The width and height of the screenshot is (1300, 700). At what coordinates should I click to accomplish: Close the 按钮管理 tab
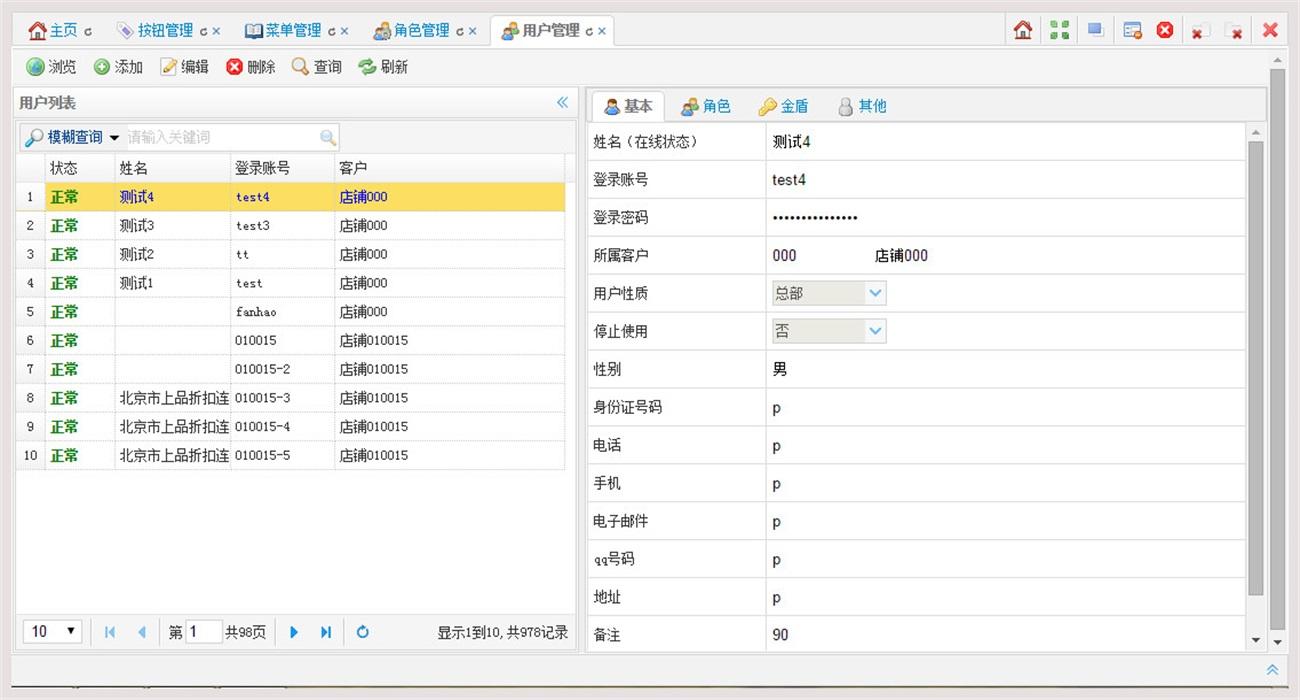[x=216, y=31]
